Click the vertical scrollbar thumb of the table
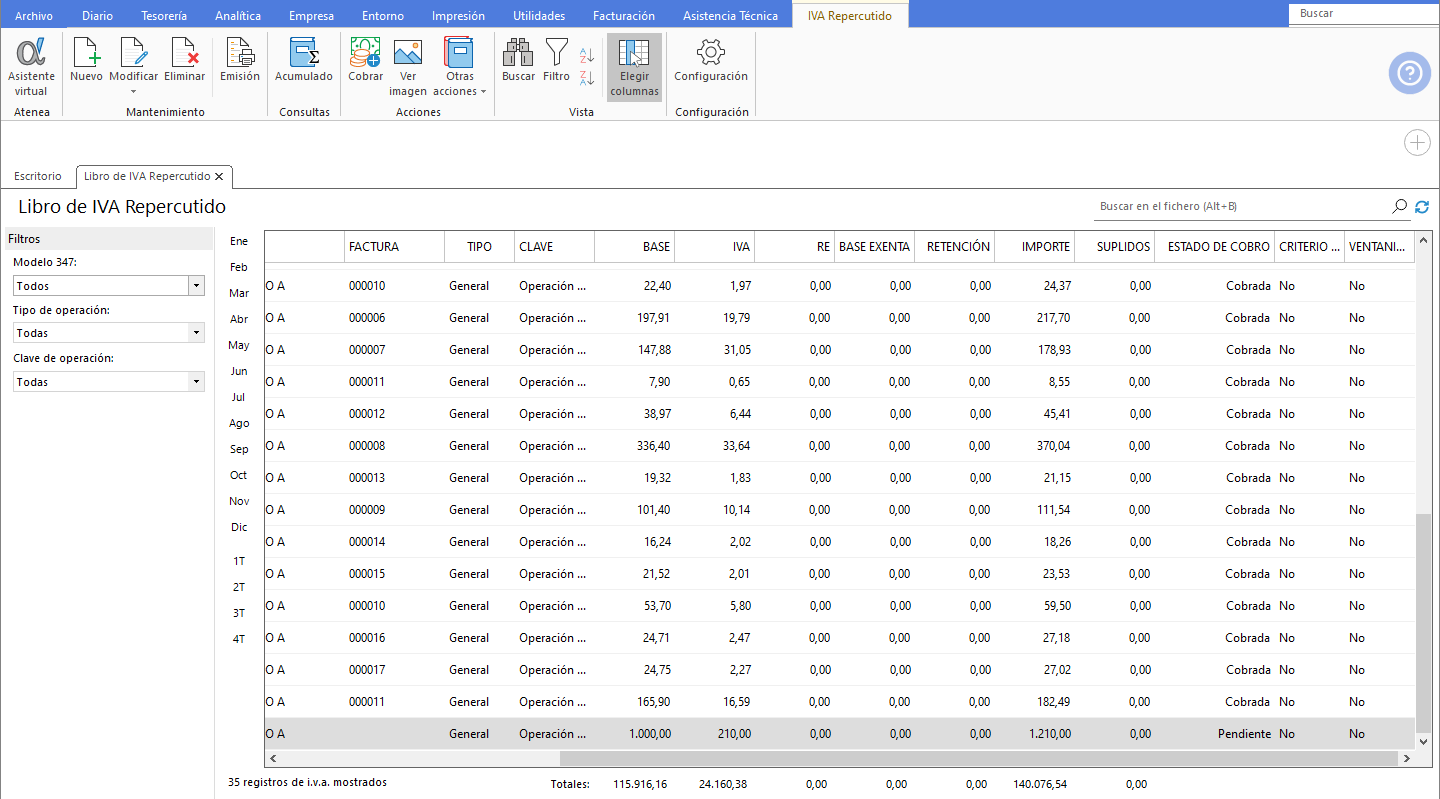Viewport: 1440px width, 799px height. [x=1424, y=622]
